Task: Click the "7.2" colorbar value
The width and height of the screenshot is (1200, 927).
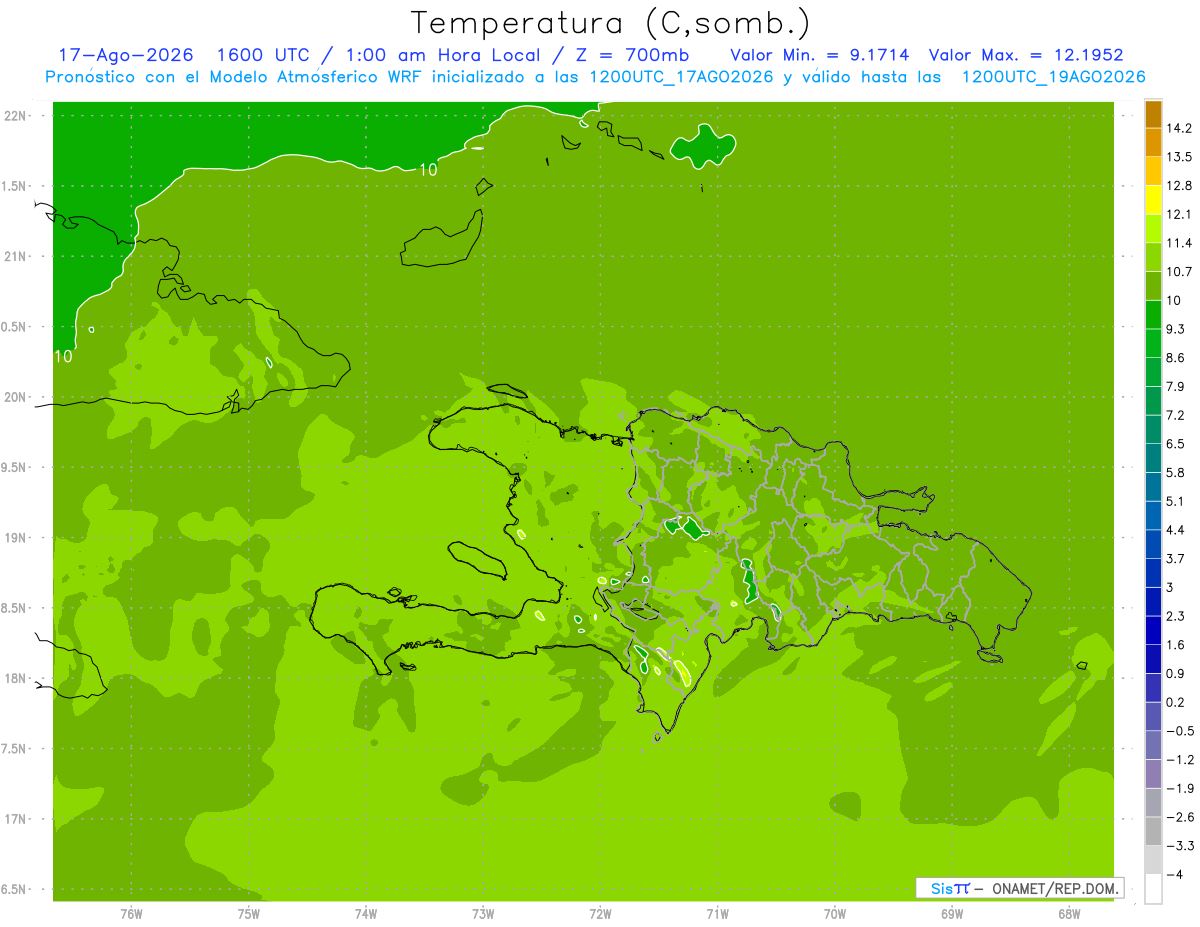Action: click(1176, 415)
